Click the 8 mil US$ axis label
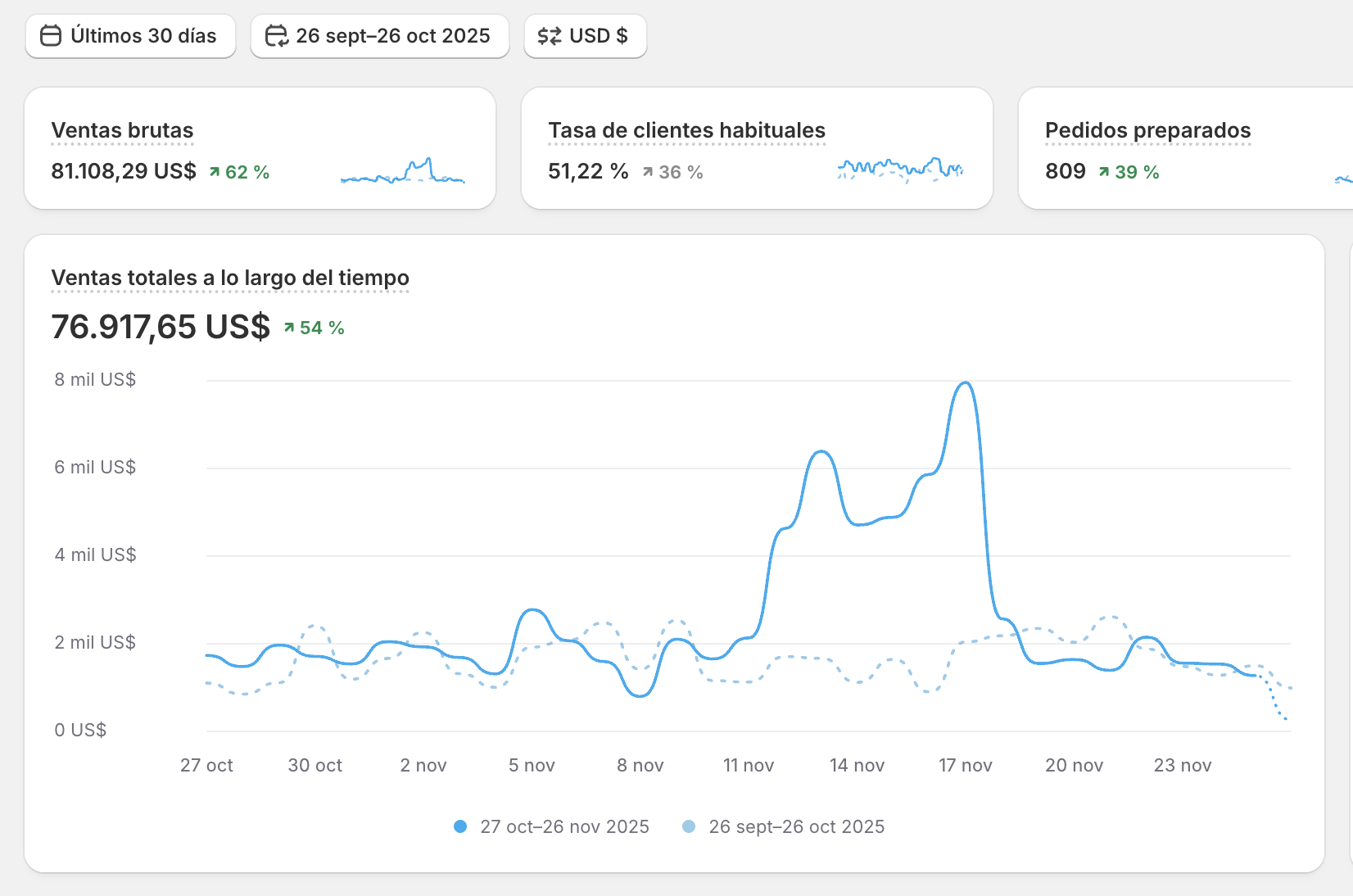This screenshot has width=1353, height=896. (95, 379)
